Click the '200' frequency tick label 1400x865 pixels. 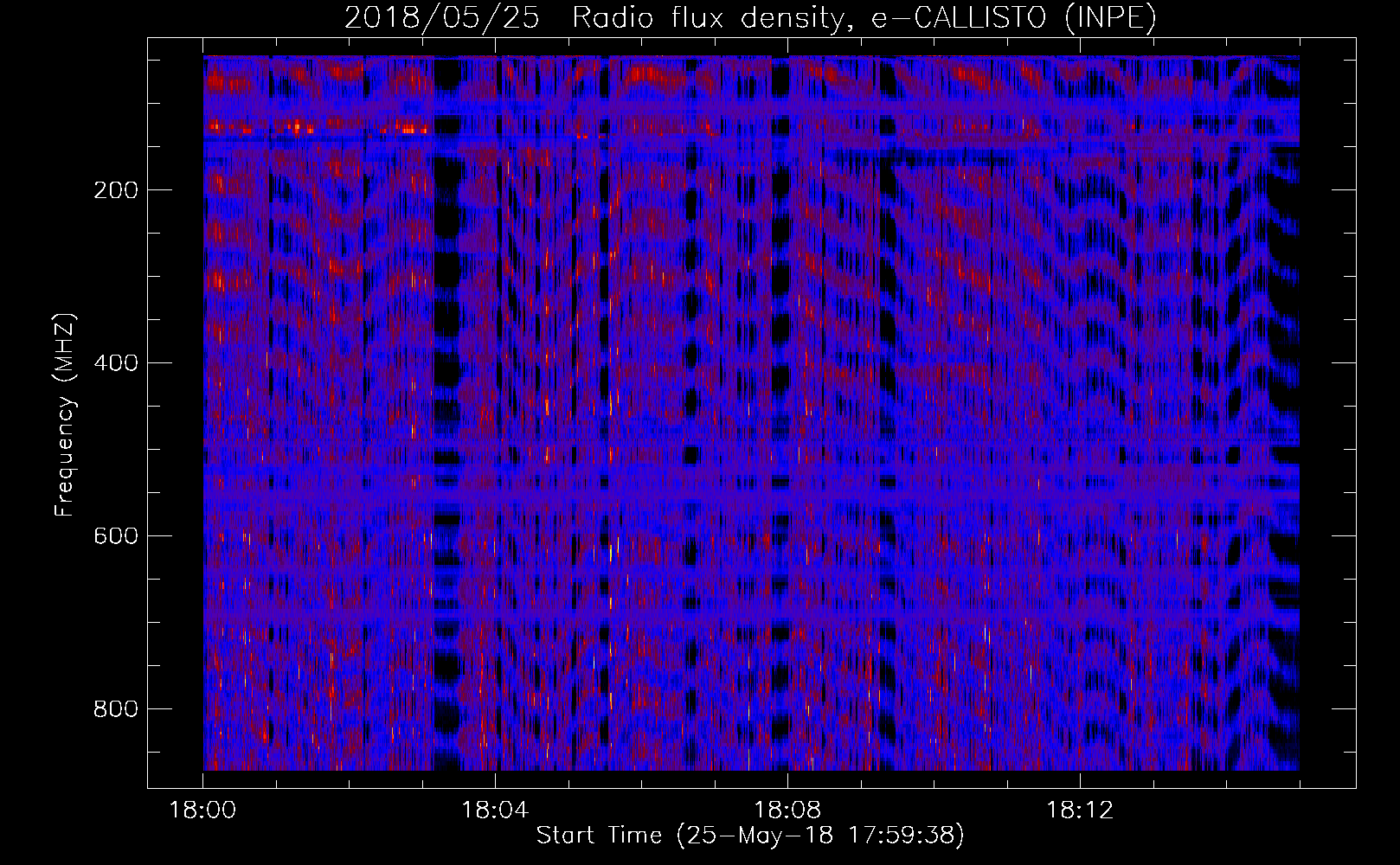116,190
